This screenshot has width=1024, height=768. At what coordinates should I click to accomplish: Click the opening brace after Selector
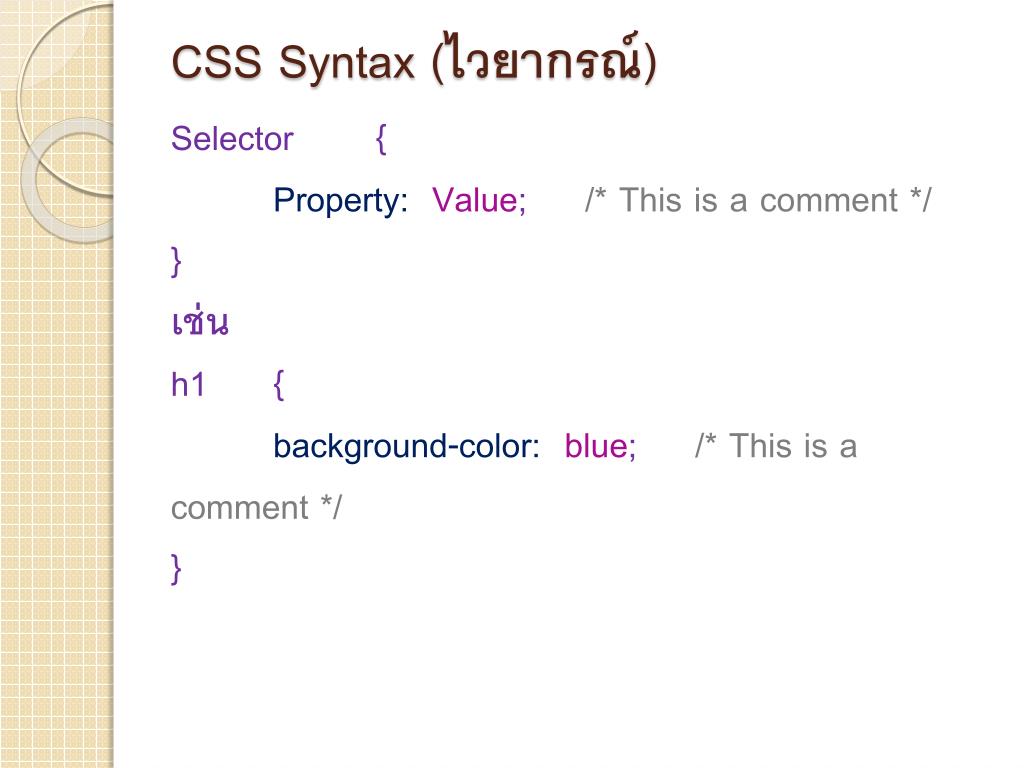[x=381, y=138]
